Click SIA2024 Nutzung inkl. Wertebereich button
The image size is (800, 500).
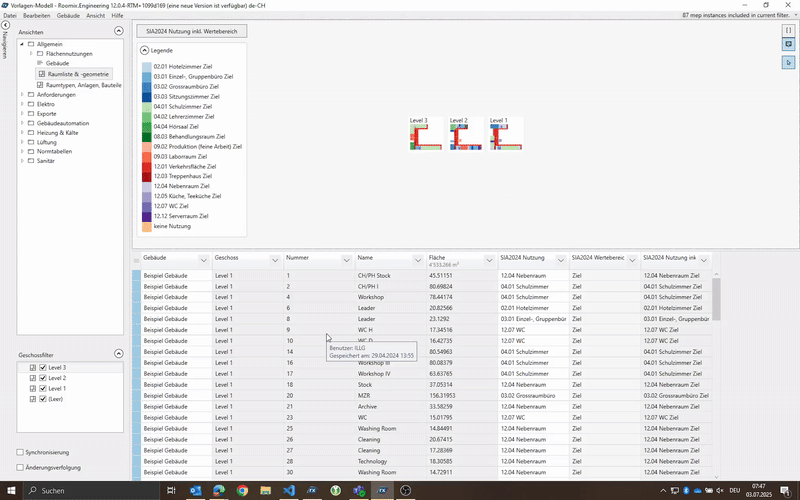(191, 31)
